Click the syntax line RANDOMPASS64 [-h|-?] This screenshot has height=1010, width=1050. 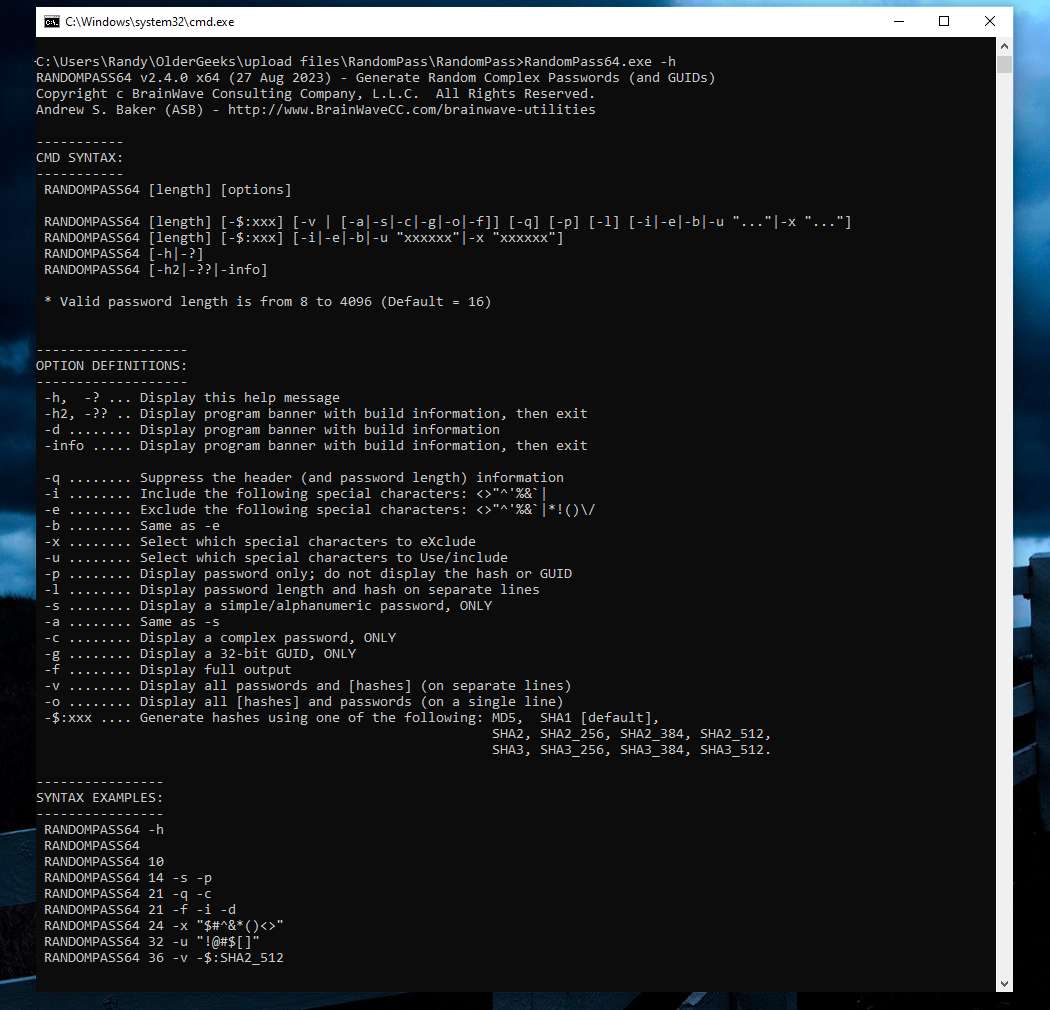pyautogui.click(x=124, y=254)
